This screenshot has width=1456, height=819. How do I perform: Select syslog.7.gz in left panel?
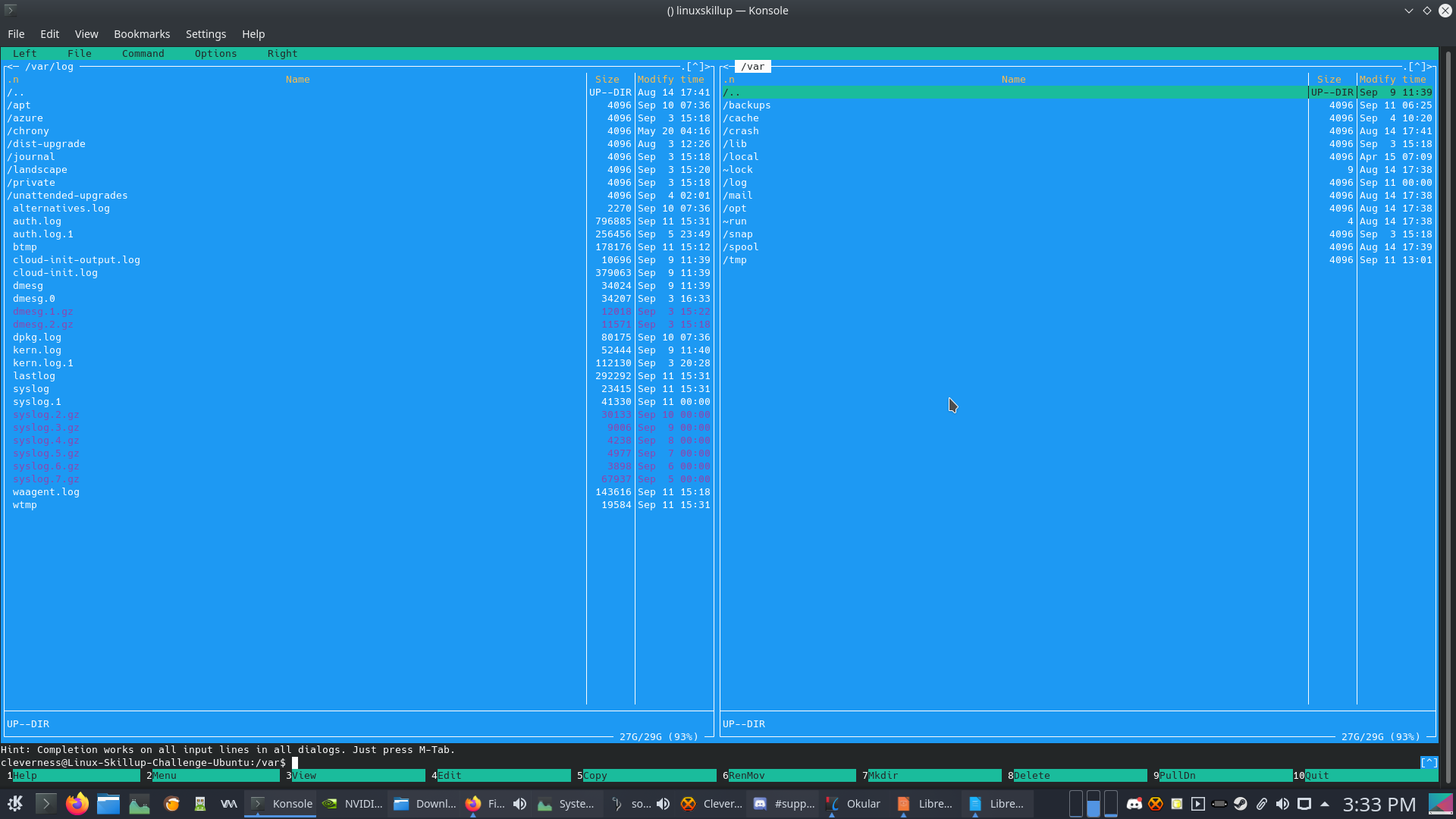45,479
